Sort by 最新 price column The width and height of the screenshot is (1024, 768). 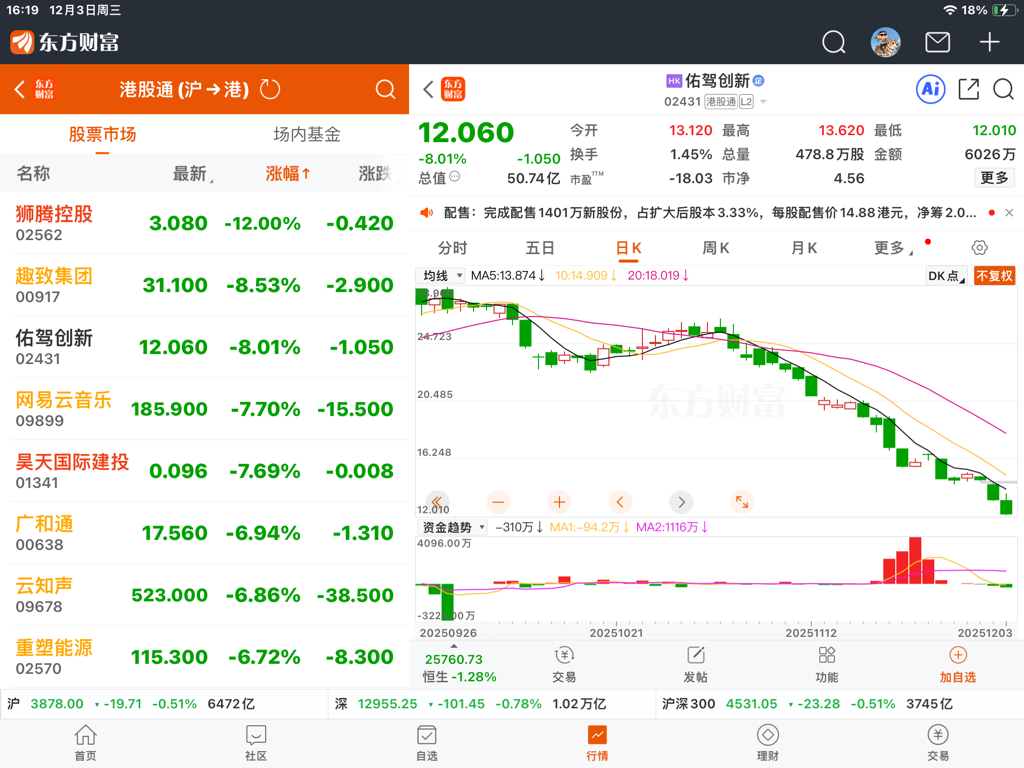coord(192,174)
